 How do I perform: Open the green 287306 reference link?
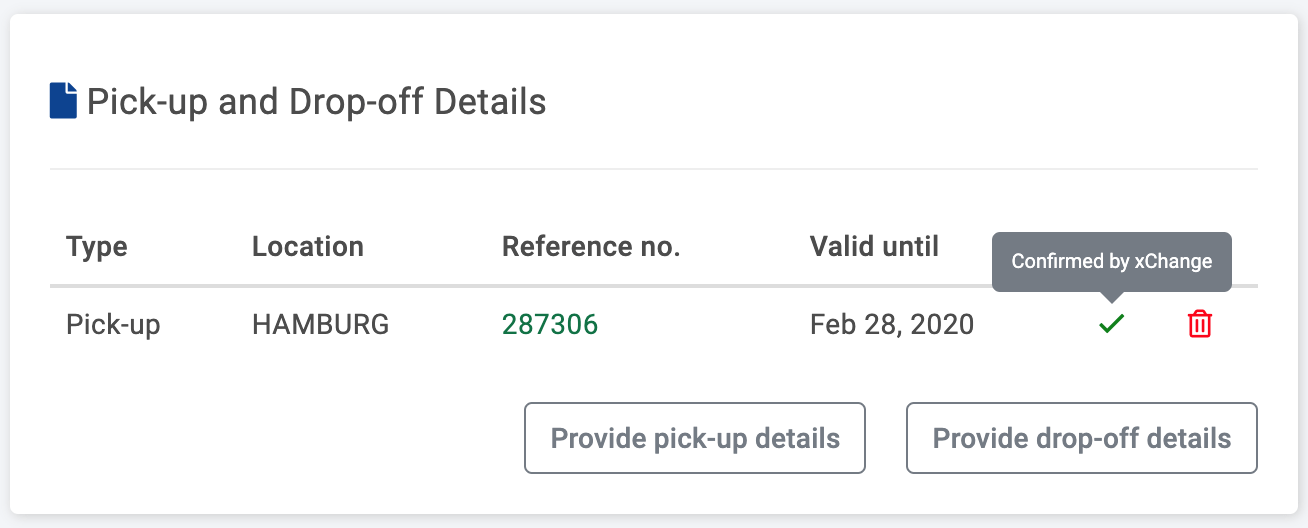550,325
